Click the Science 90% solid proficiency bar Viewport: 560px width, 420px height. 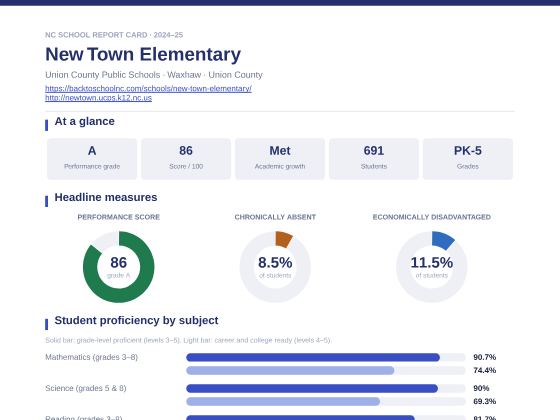pyautogui.click(x=312, y=388)
